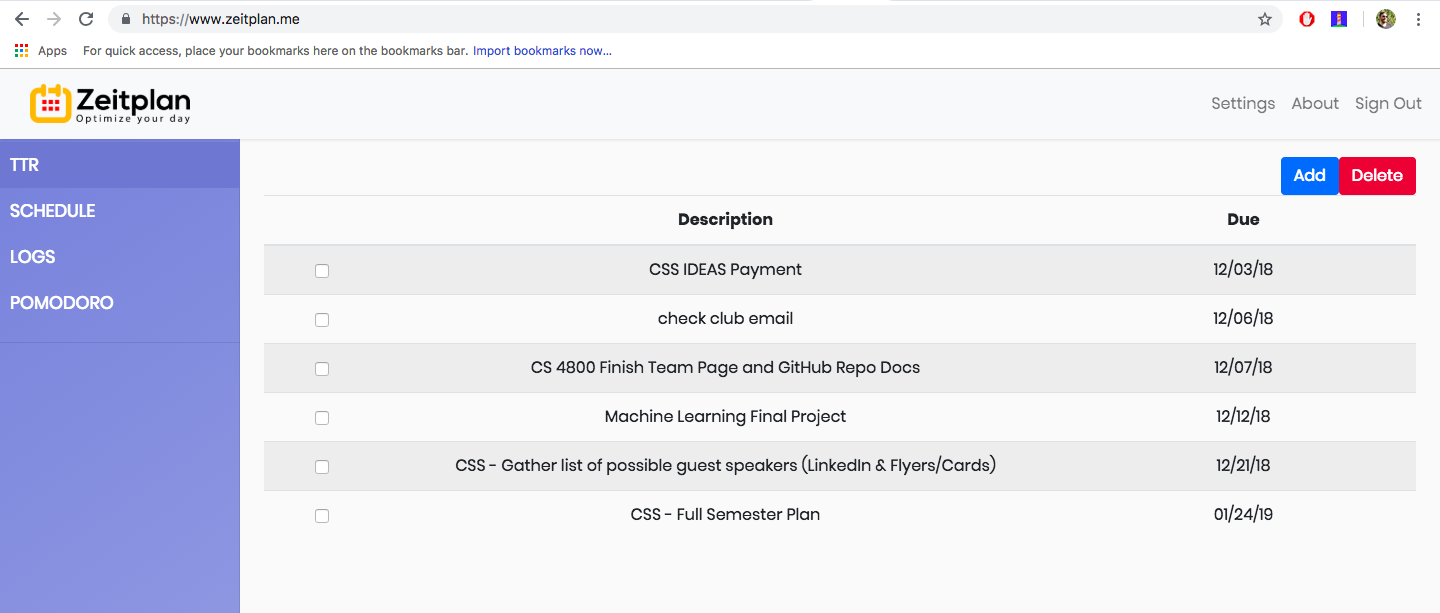Switch to the POMODORO sidebar item
The image size is (1440, 613).
[x=120, y=303]
